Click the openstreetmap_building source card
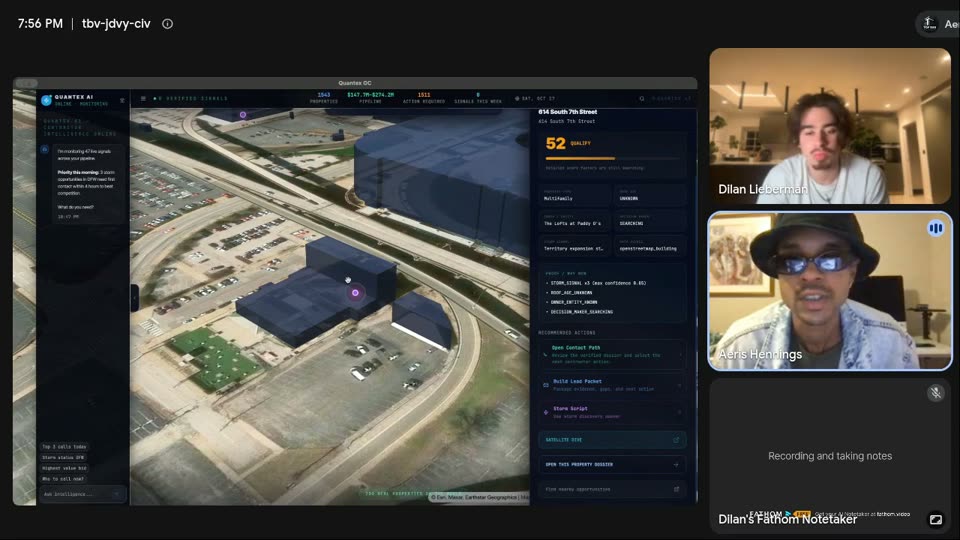Image resolution: width=960 pixels, height=540 pixels. [651, 246]
